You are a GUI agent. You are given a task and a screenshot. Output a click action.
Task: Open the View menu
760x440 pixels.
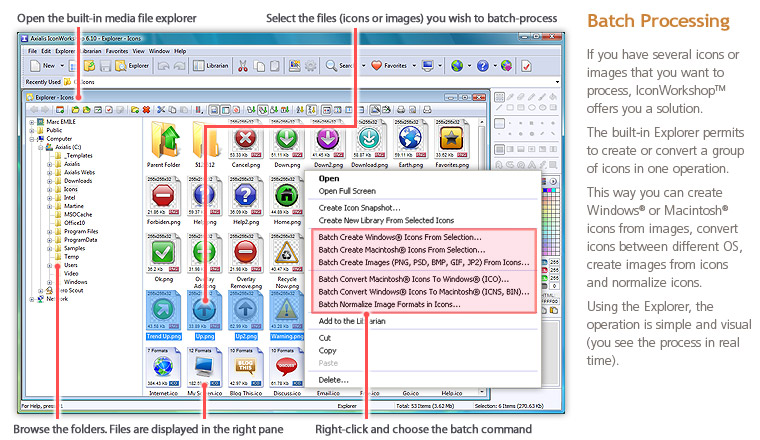(139, 51)
